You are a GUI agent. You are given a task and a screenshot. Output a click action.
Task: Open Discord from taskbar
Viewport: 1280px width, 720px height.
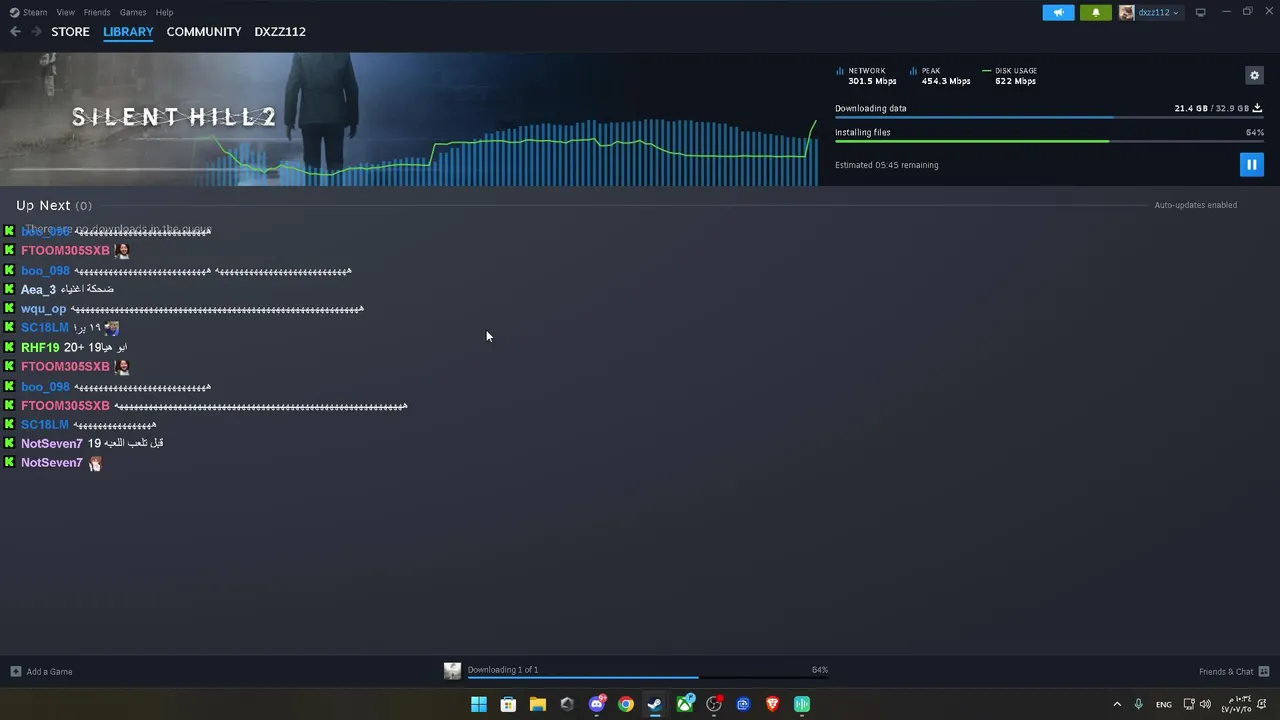(x=597, y=704)
